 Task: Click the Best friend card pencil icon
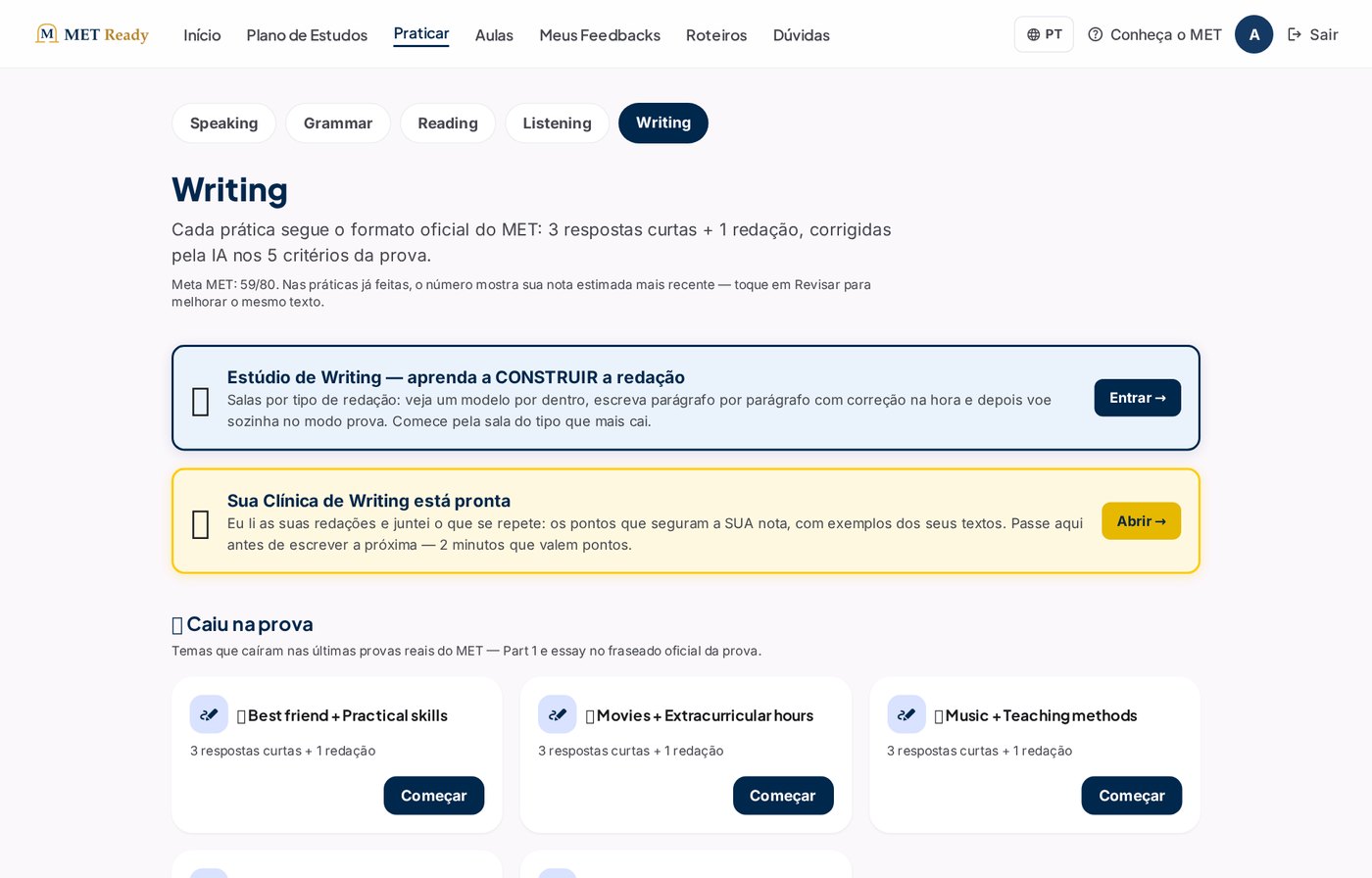pos(209,714)
